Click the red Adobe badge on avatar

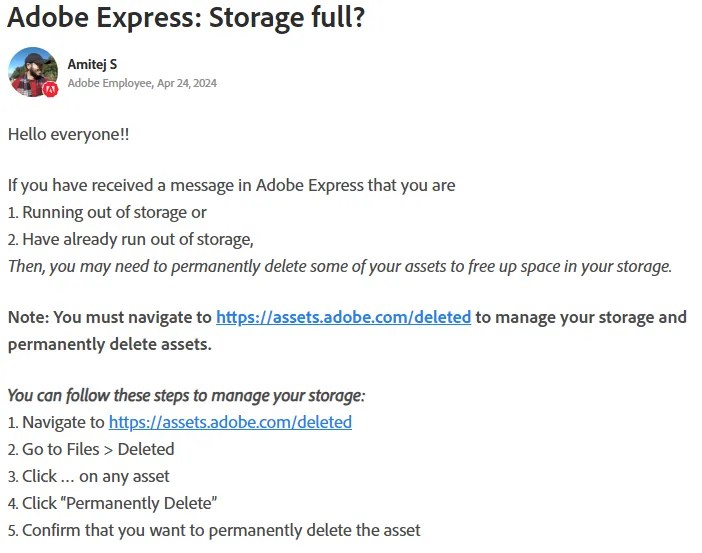[50, 89]
